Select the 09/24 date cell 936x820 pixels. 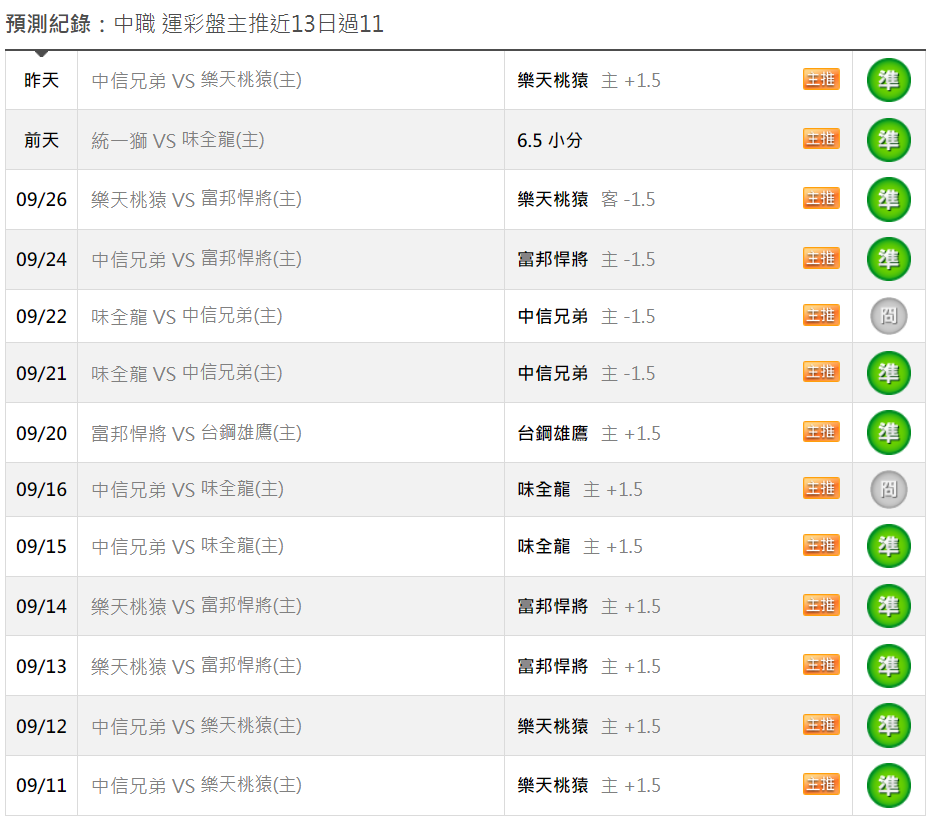(41, 259)
